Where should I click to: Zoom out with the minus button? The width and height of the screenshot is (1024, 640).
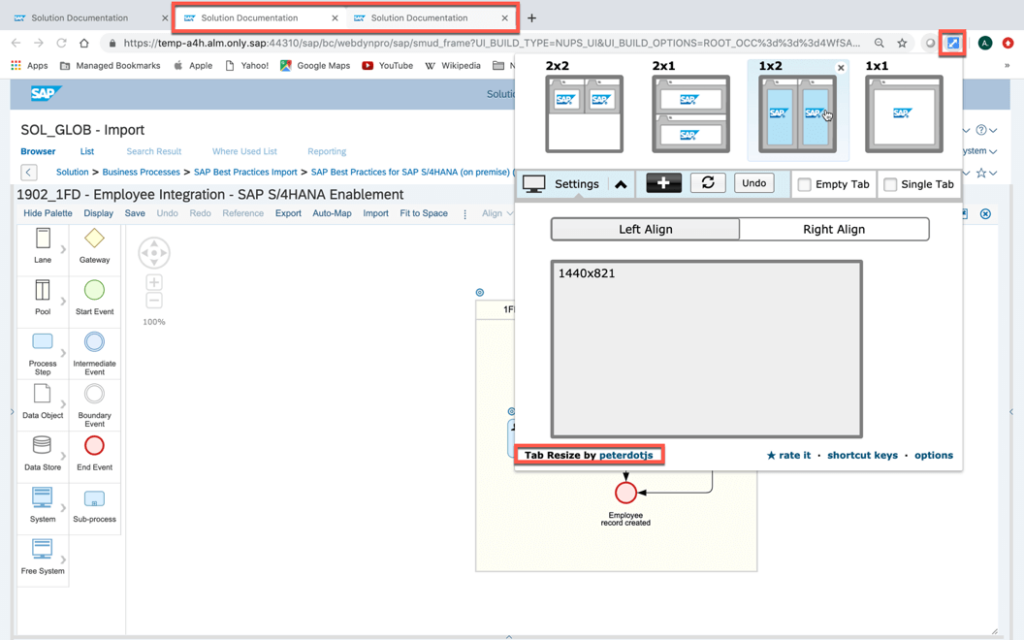[154, 300]
